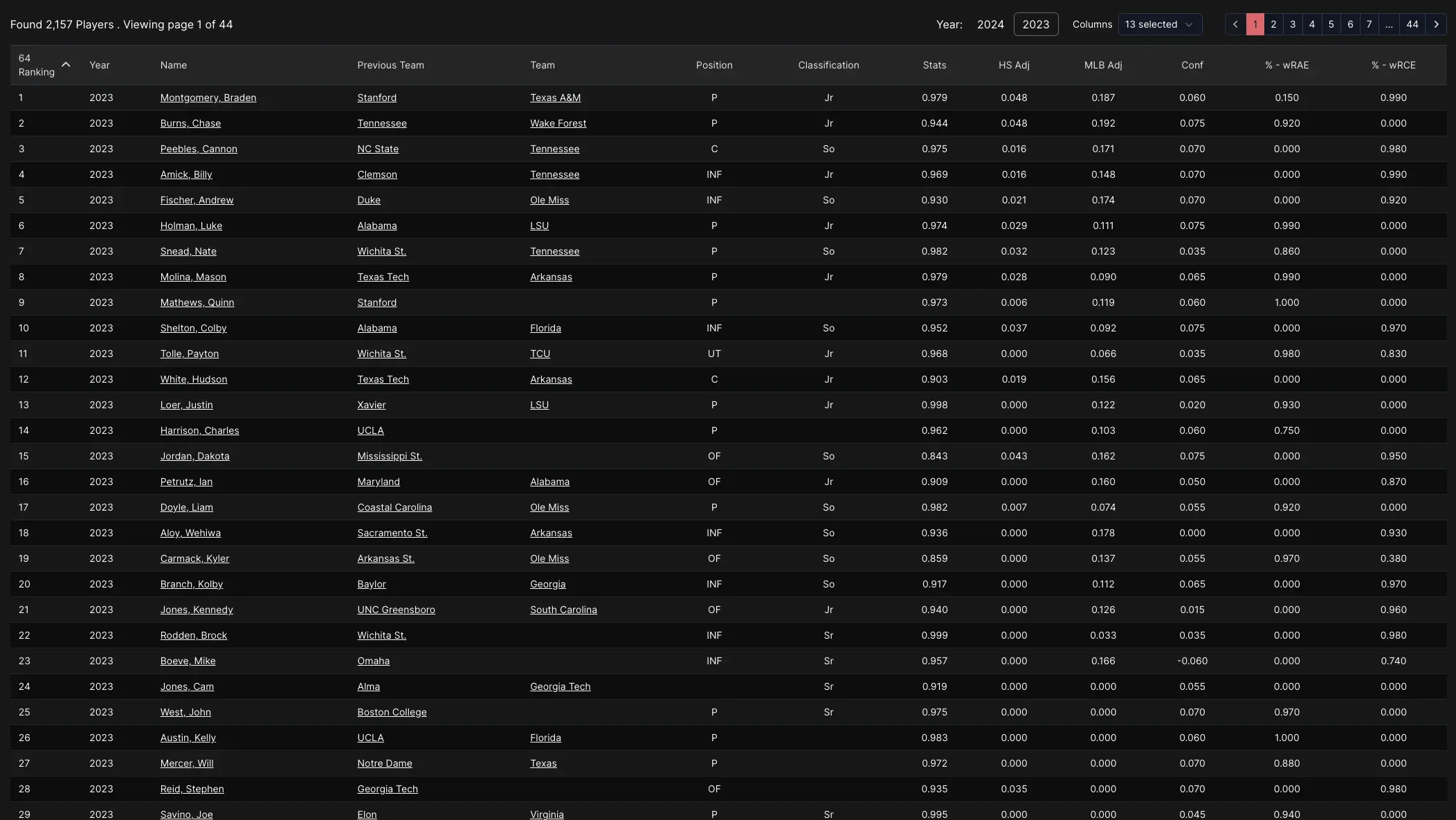Open Mississippi St. previous team link

click(390, 456)
